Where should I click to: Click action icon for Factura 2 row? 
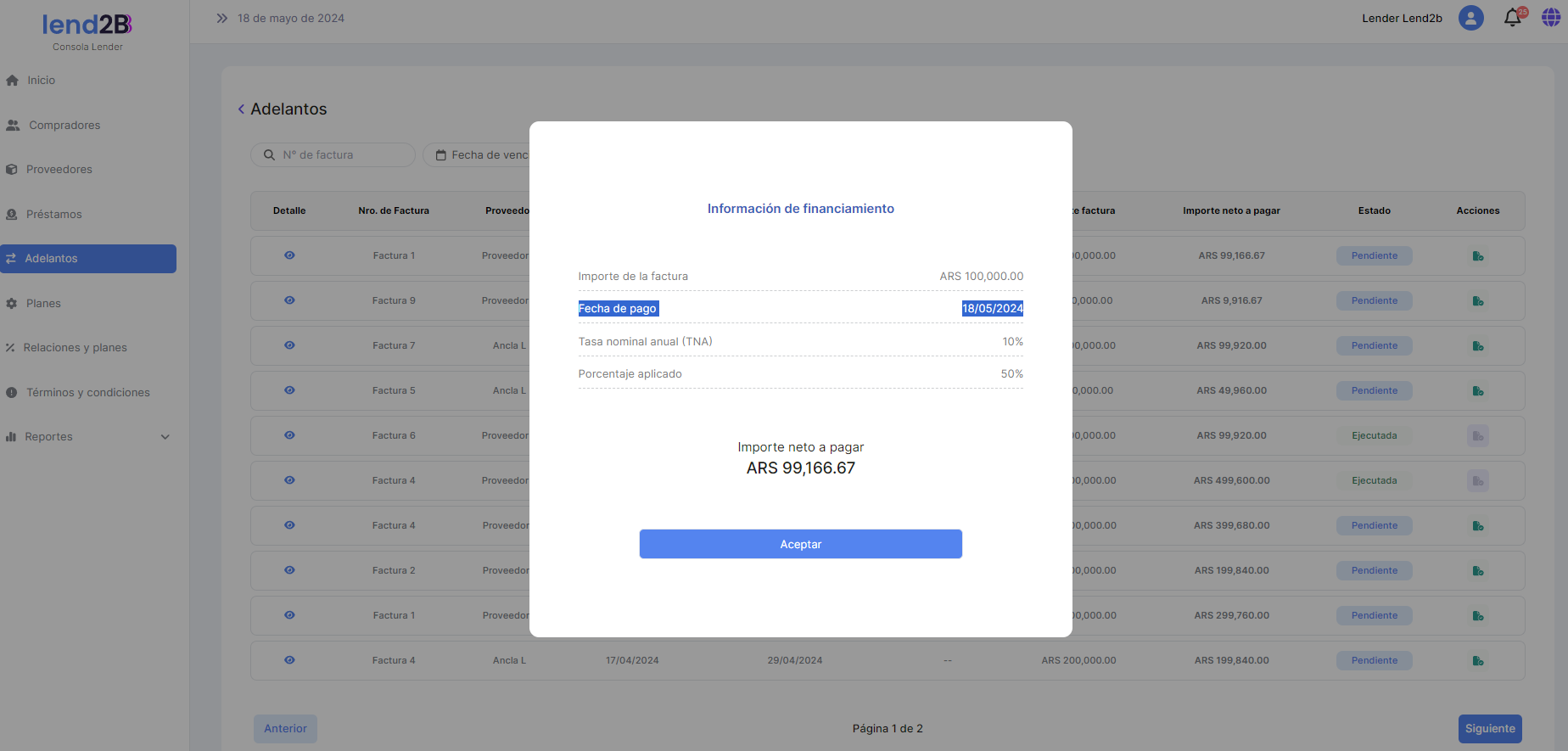1477,571
